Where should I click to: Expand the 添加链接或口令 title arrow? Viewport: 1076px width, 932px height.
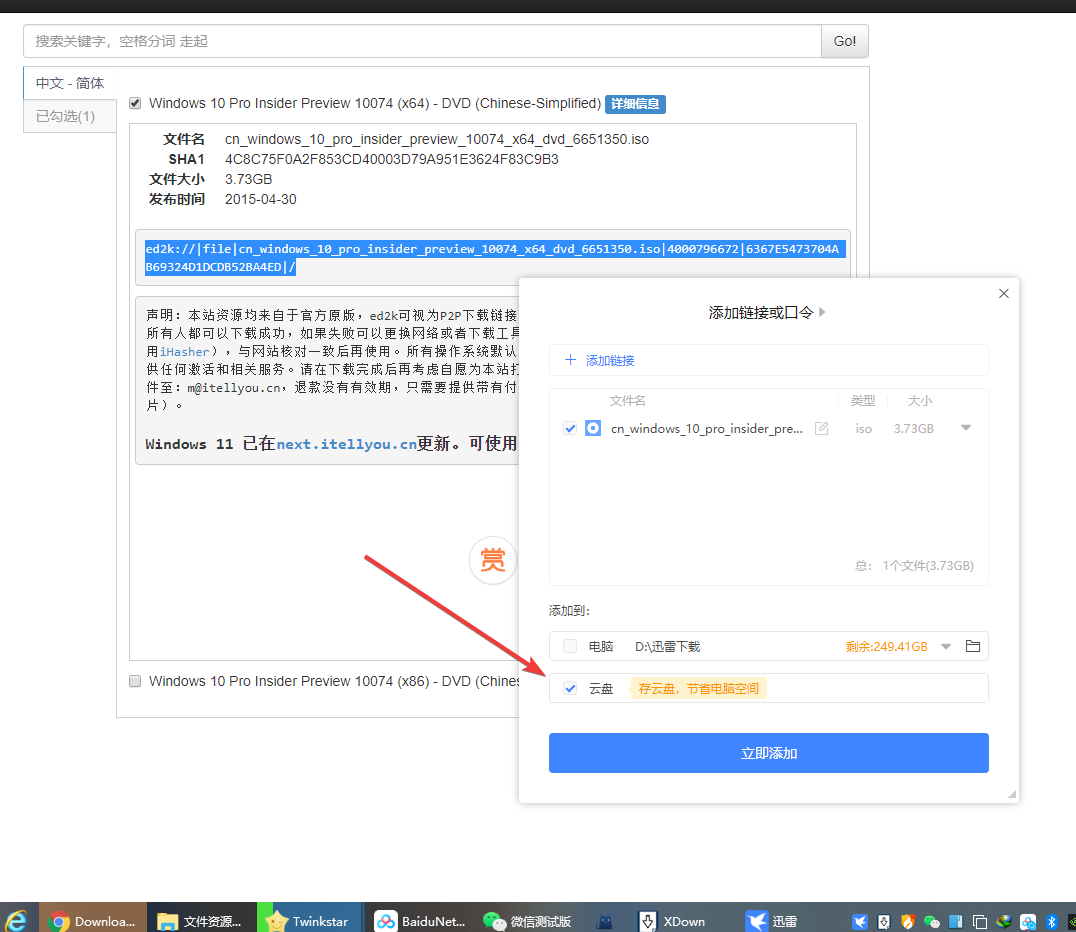pos(822,312)
